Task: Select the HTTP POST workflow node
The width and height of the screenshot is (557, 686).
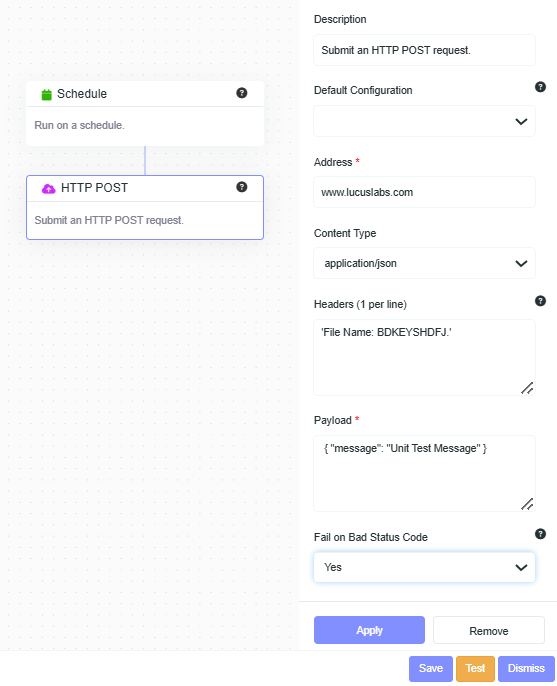Action: point(145,207)
